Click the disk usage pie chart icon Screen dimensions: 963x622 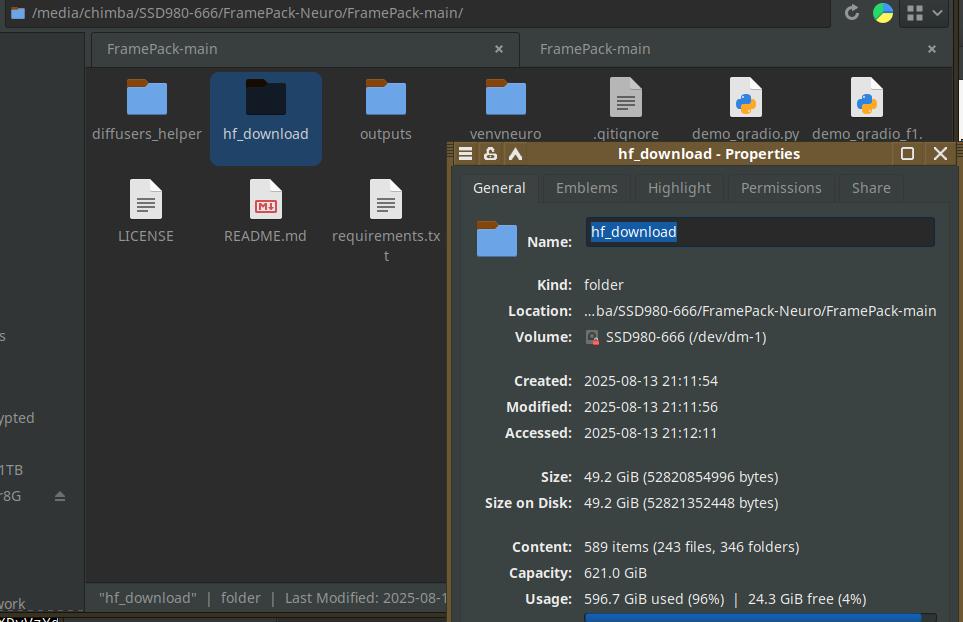[x=883, y=13]
